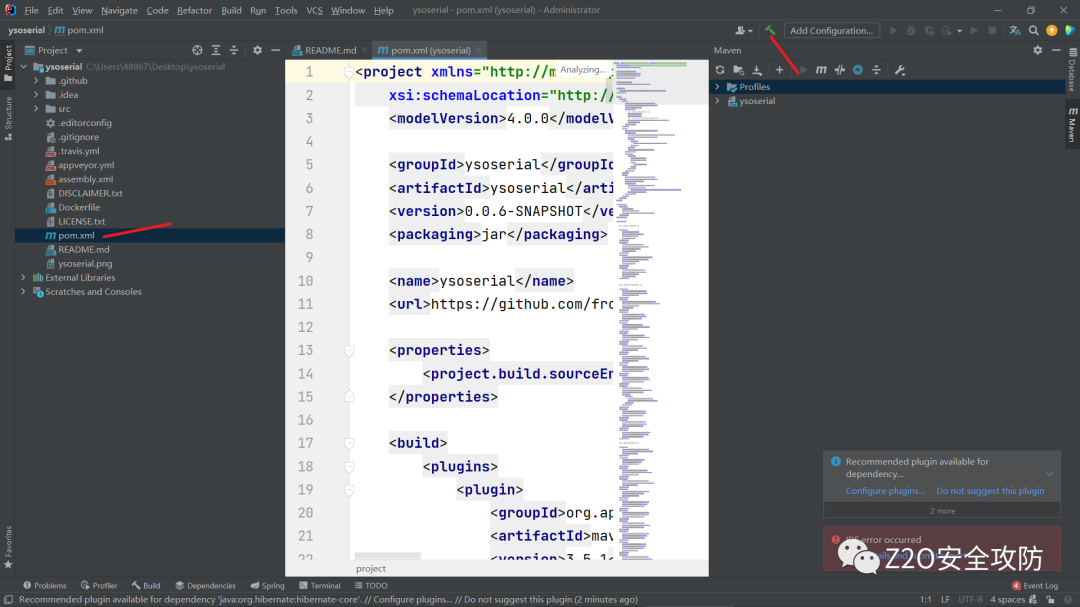Open the Navigate menu
The height and width of the screenshot is (607, 1080).
tap(119, 10)
